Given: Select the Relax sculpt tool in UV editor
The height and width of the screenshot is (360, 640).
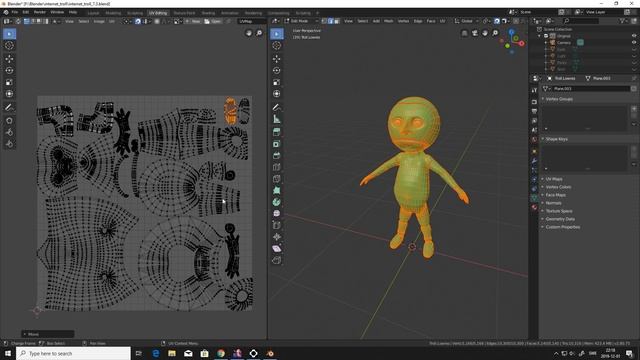Looking at the screenshot, I should click(9, 132).
